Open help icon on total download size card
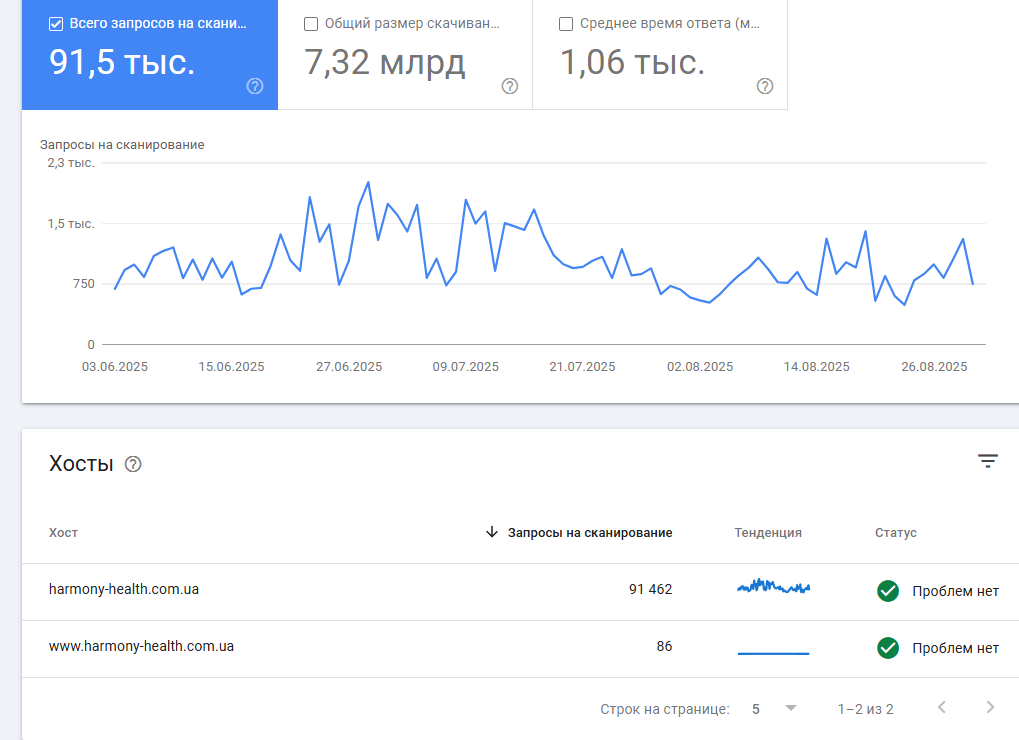This screenshot has width=1019, height=740. pos(510,86)
